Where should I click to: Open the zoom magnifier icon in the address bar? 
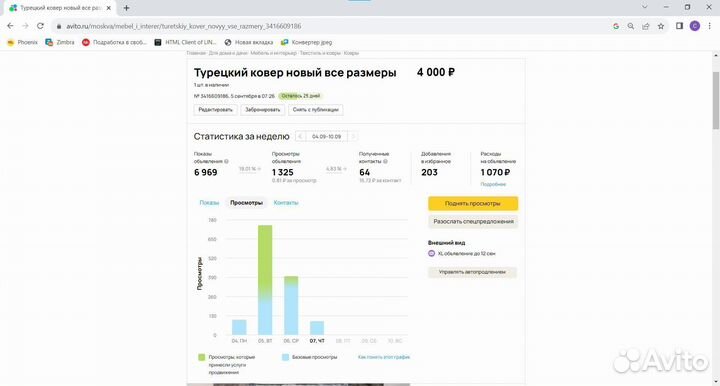coord(631,26)
